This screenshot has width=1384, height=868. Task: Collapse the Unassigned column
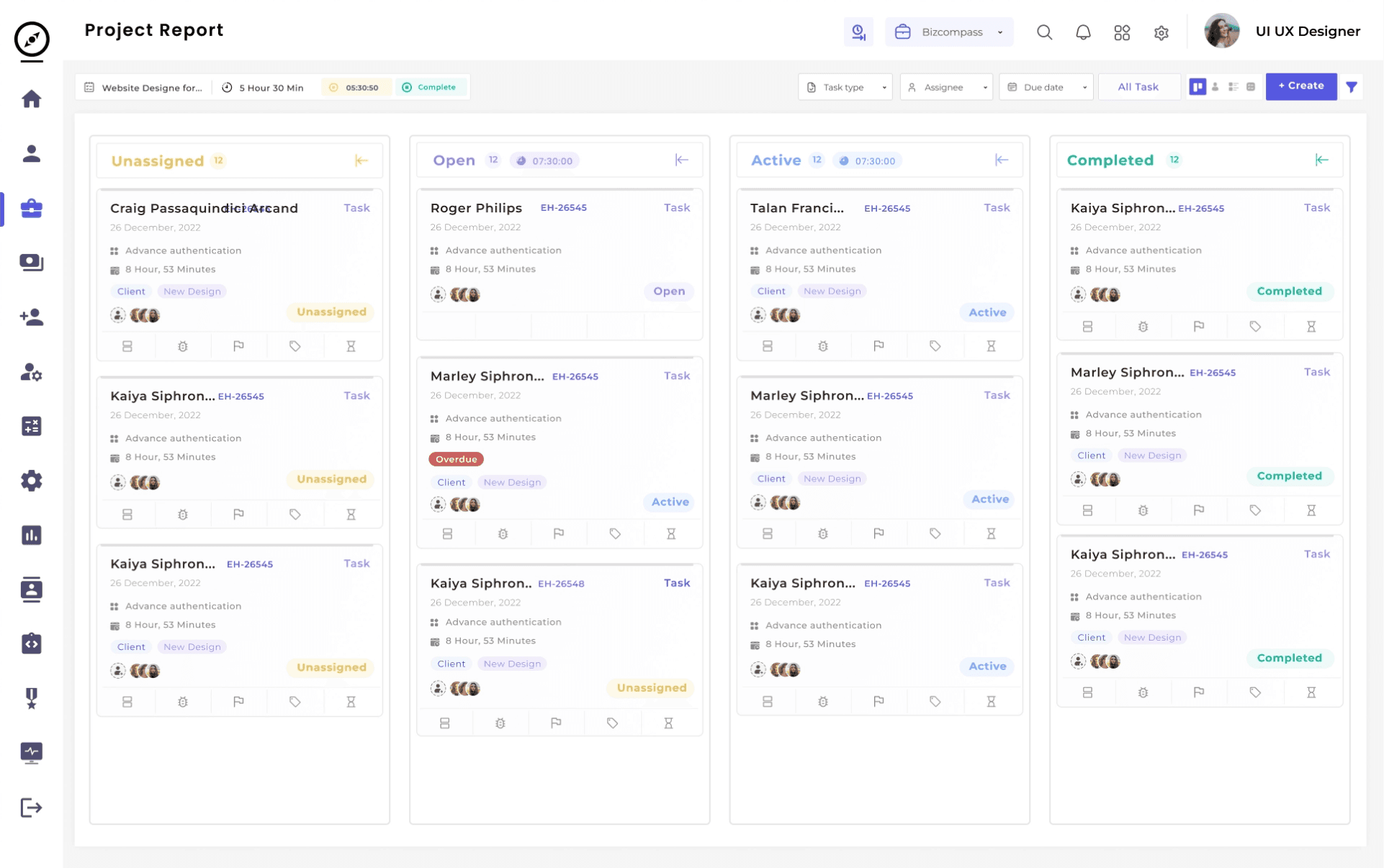361,161
